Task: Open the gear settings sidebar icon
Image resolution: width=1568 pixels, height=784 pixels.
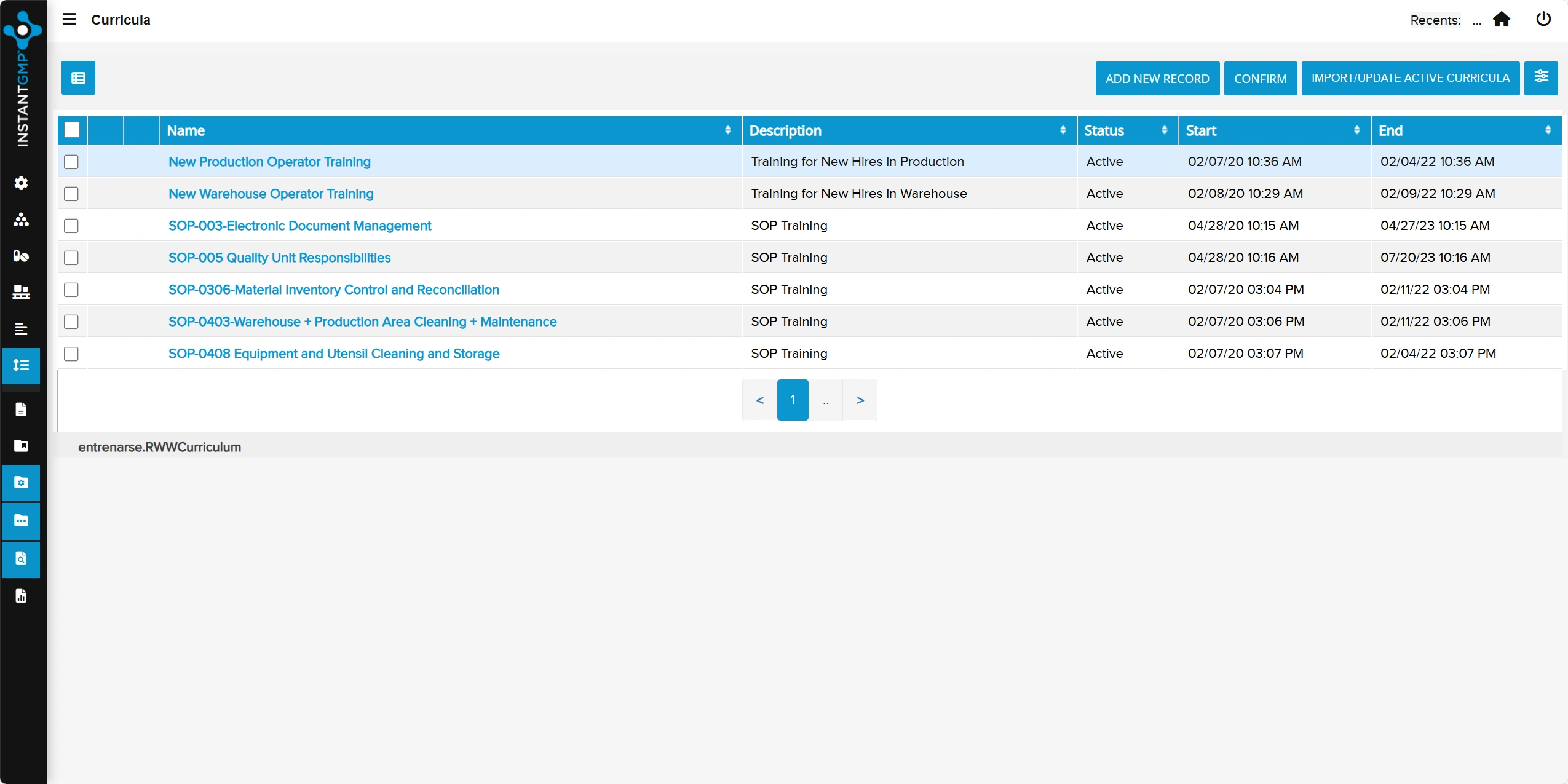Action: point(22,183)
